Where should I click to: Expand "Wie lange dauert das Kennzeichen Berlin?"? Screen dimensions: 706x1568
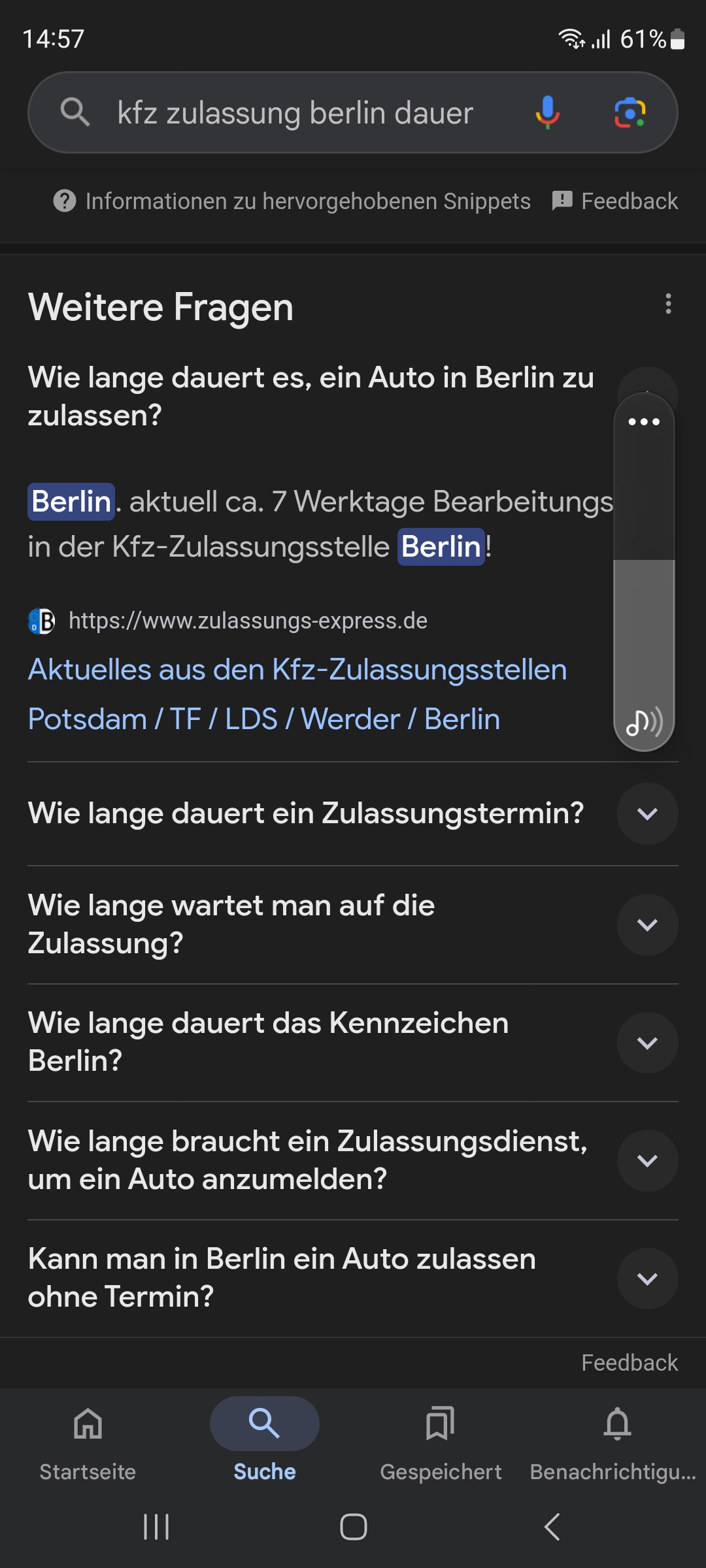coord(647,1043)
